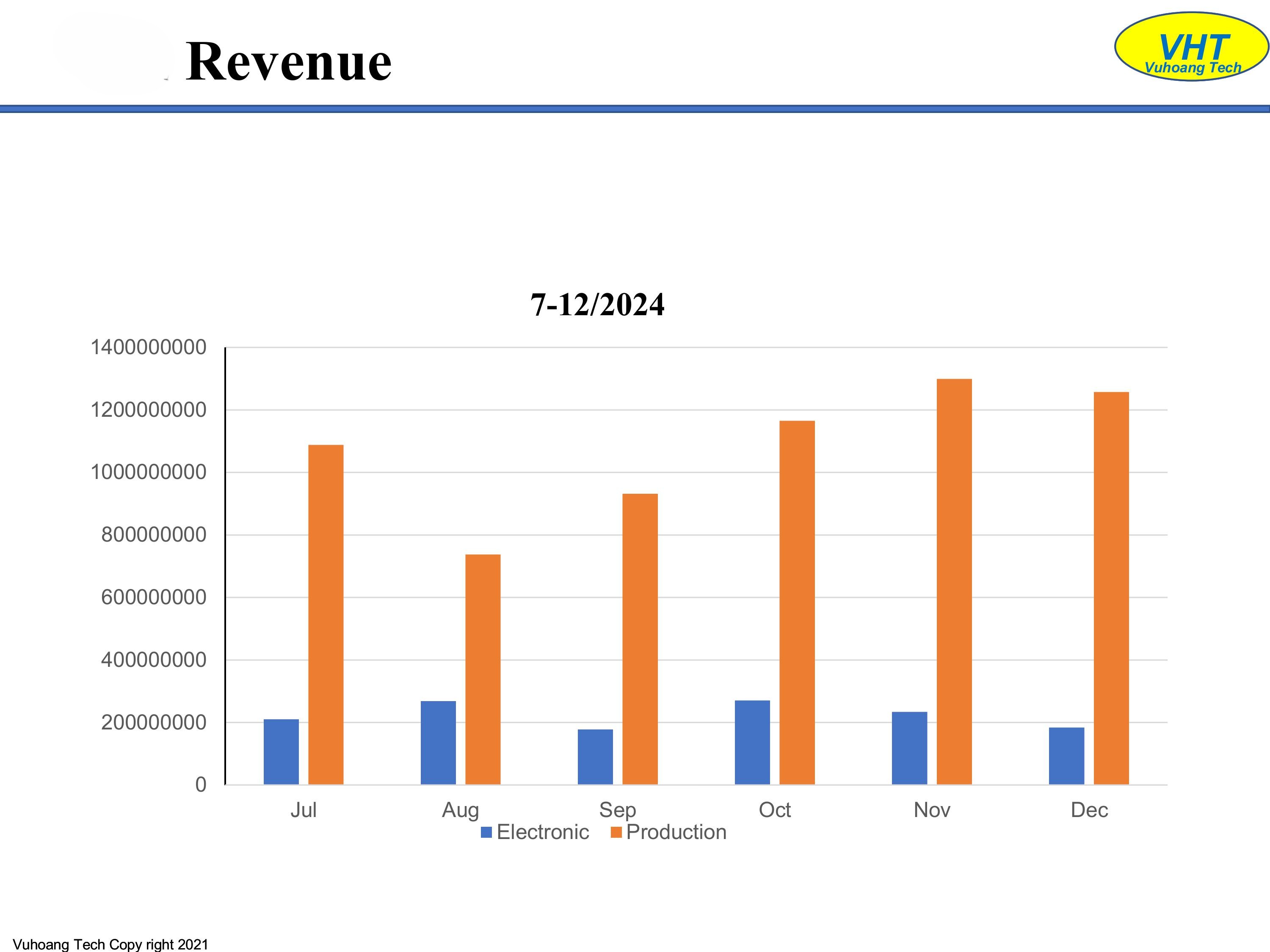Image resolution: width=1270 pixels, height=952 pixels.
Task: Click the 600000000 axis value
Action: [x=153, y=597]
